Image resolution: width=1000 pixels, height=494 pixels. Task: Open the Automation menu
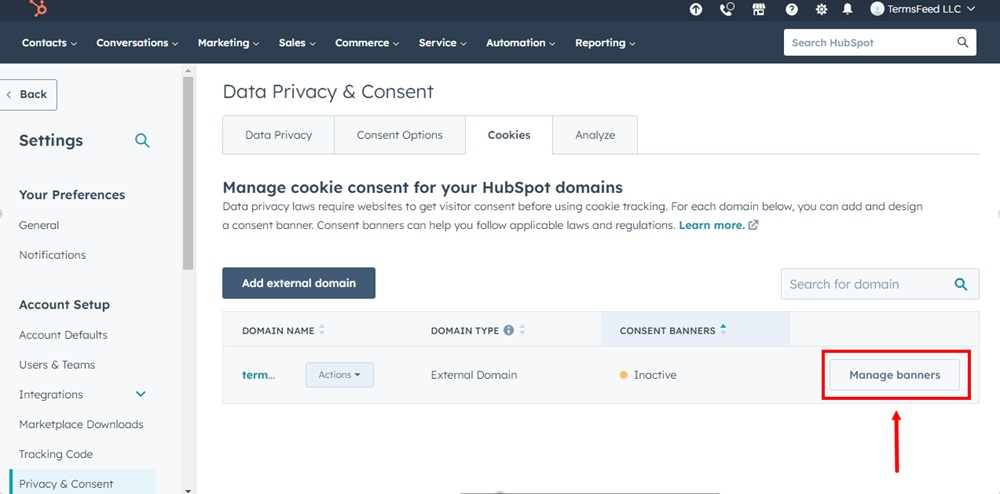[x=520, y=43]
